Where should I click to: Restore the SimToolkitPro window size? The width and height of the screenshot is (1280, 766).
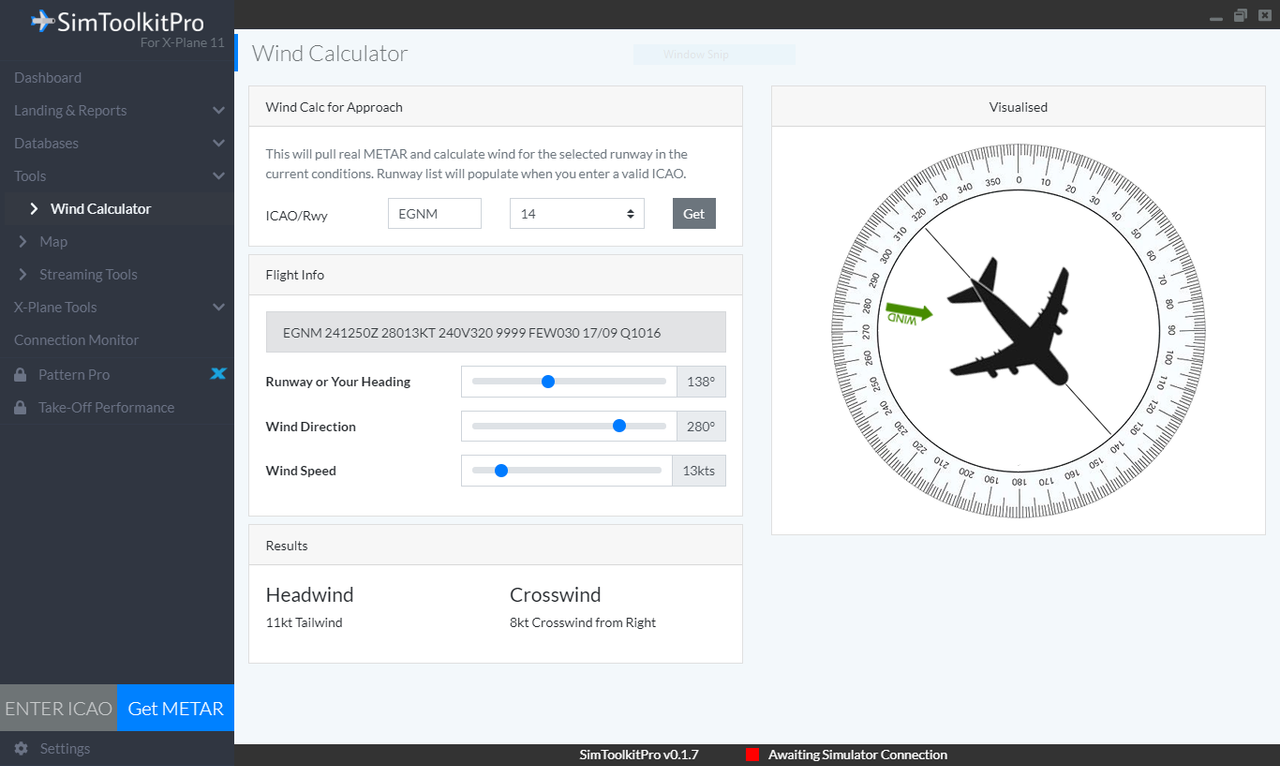1241,15
